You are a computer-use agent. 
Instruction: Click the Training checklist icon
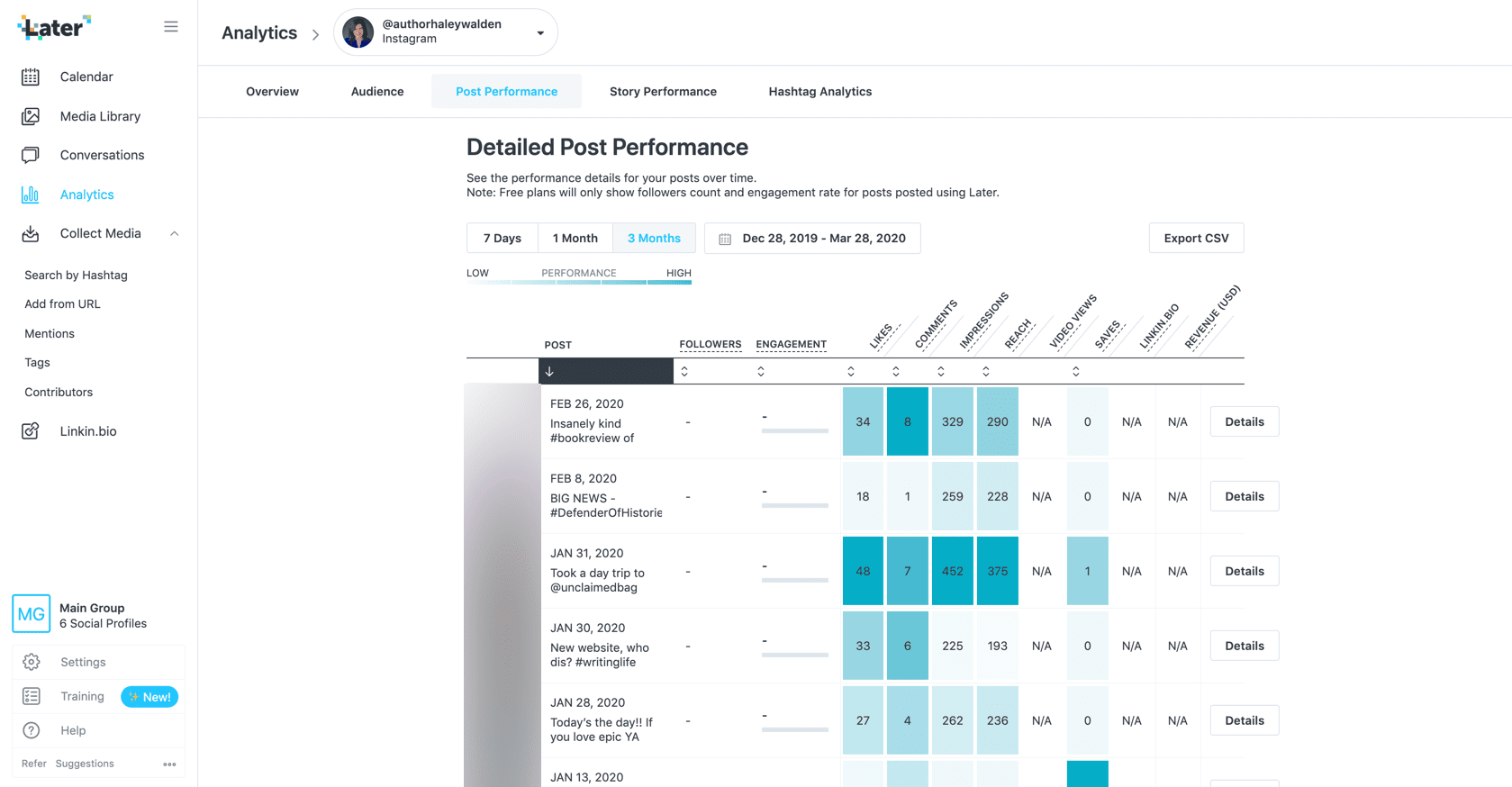point(32,696)
